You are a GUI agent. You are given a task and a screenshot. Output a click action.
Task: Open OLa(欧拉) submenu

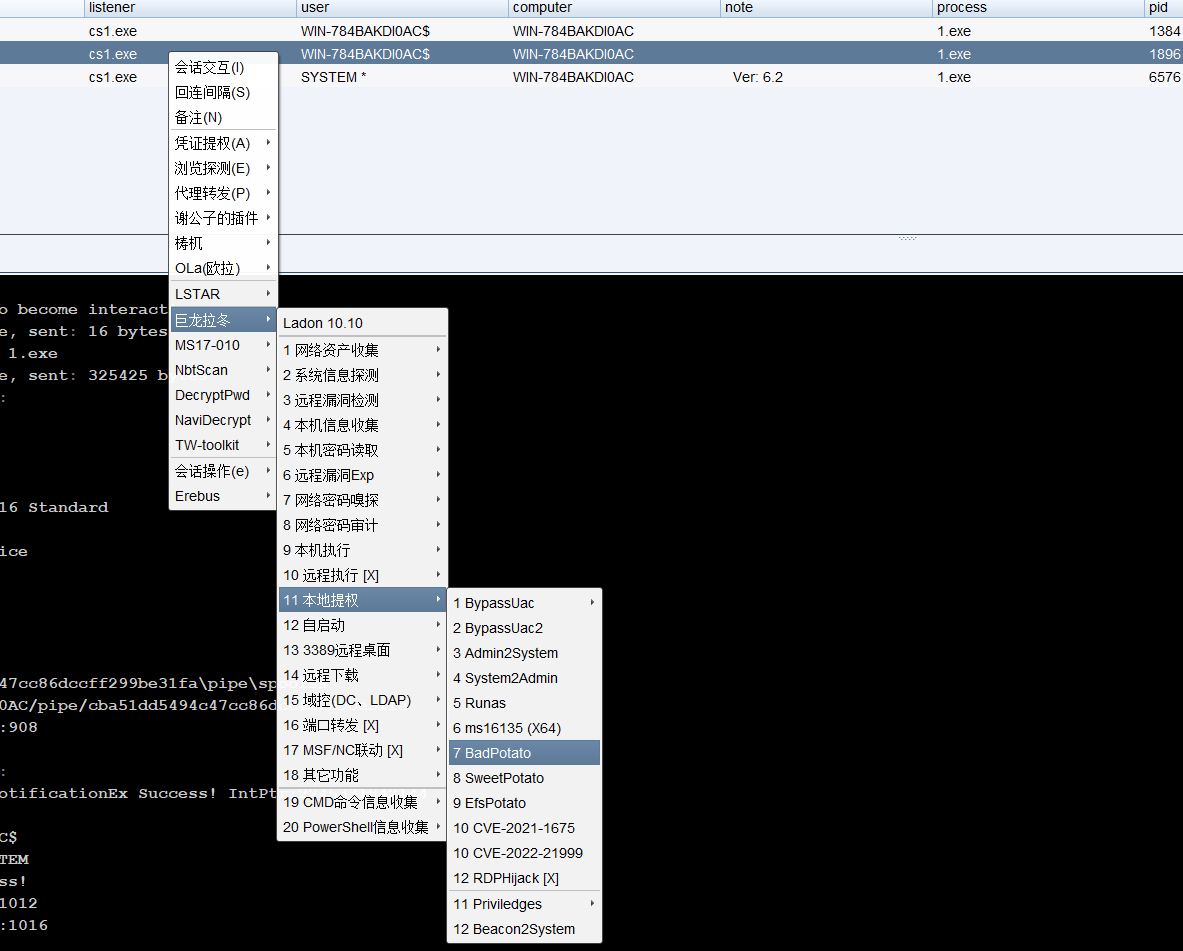pyautogui.click(x=223, y=268)
